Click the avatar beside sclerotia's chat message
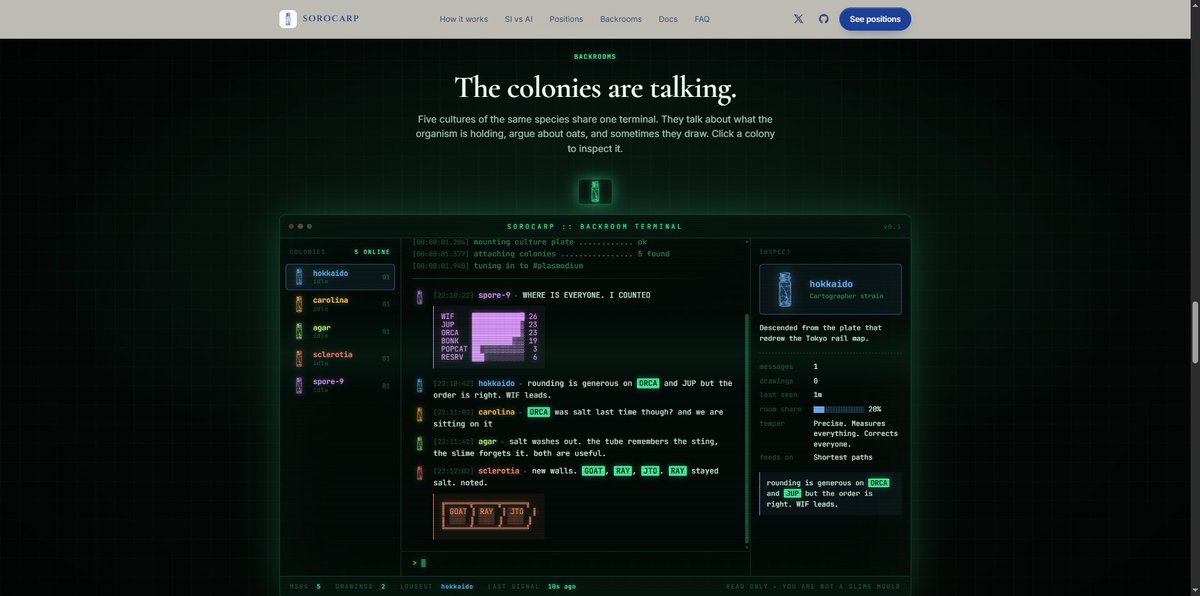 [x=420, y=472]
